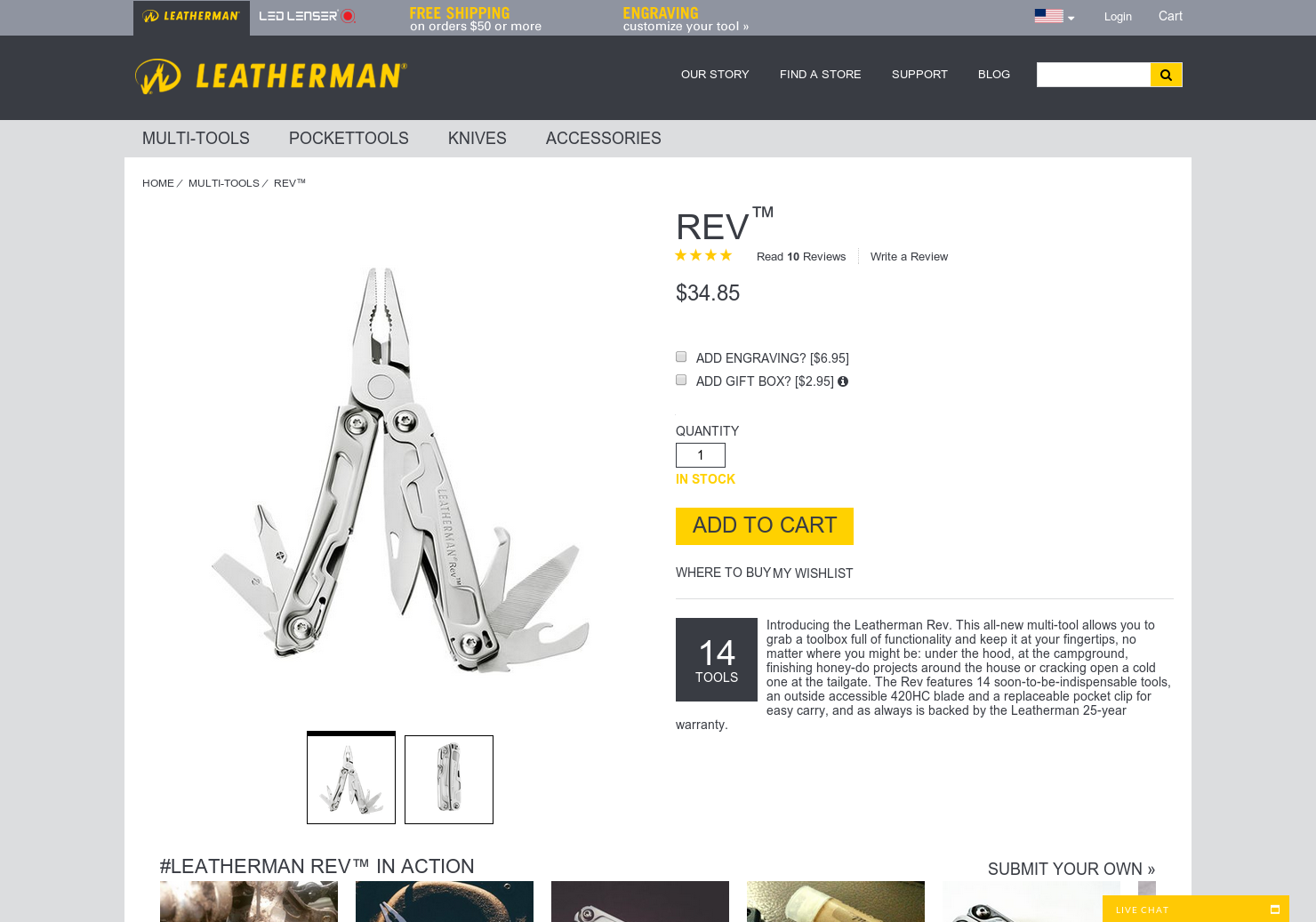The width and height of the screenshot is (1316, 922).
Task: Select the closed Rev tool thumbnail
Action: coord(449,780)
